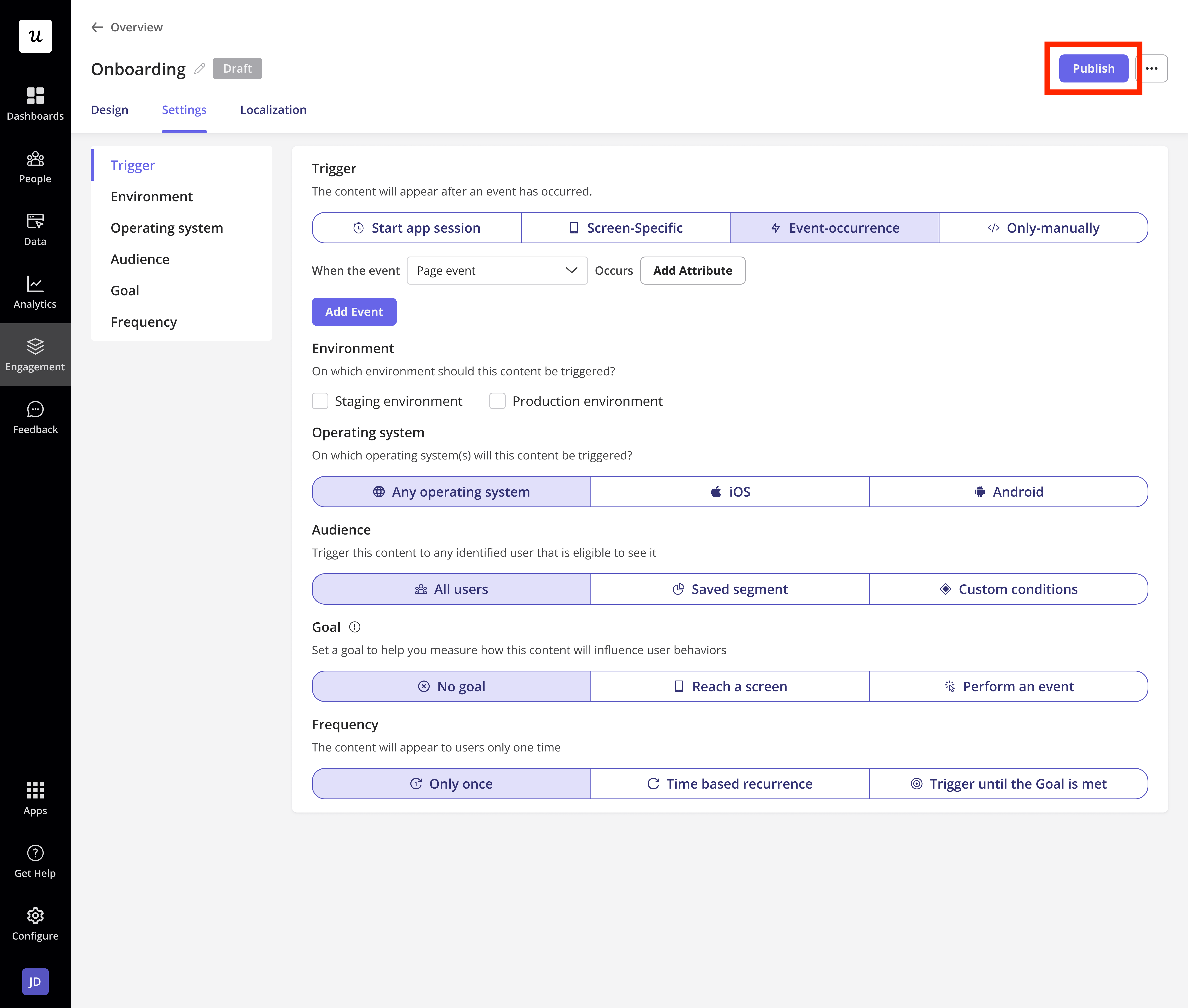Viewport: 1188px width, 1008px height.
Task: Open the People section
Action: [35, 167]
